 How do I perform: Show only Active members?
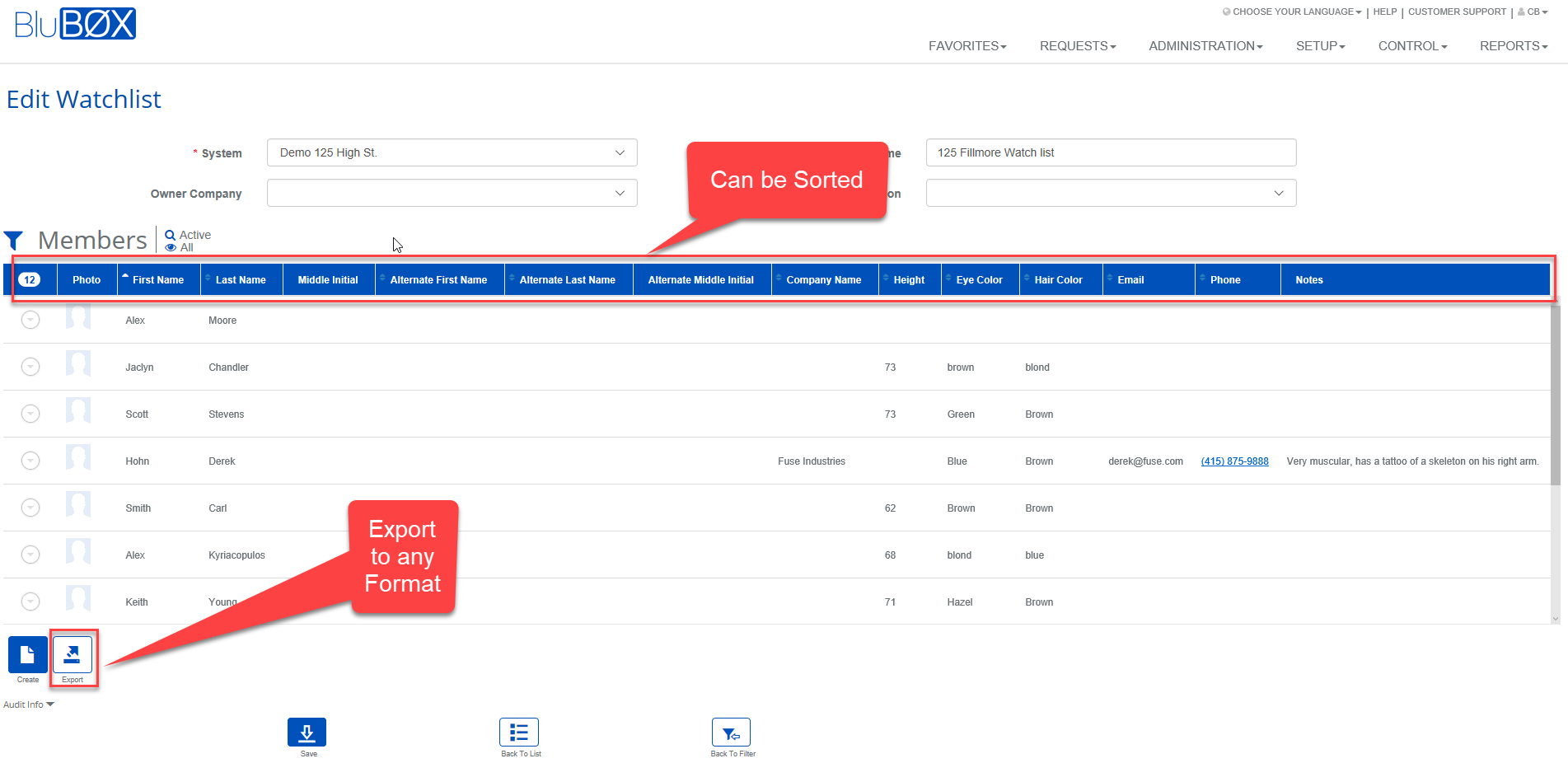[x=189, y=235]
